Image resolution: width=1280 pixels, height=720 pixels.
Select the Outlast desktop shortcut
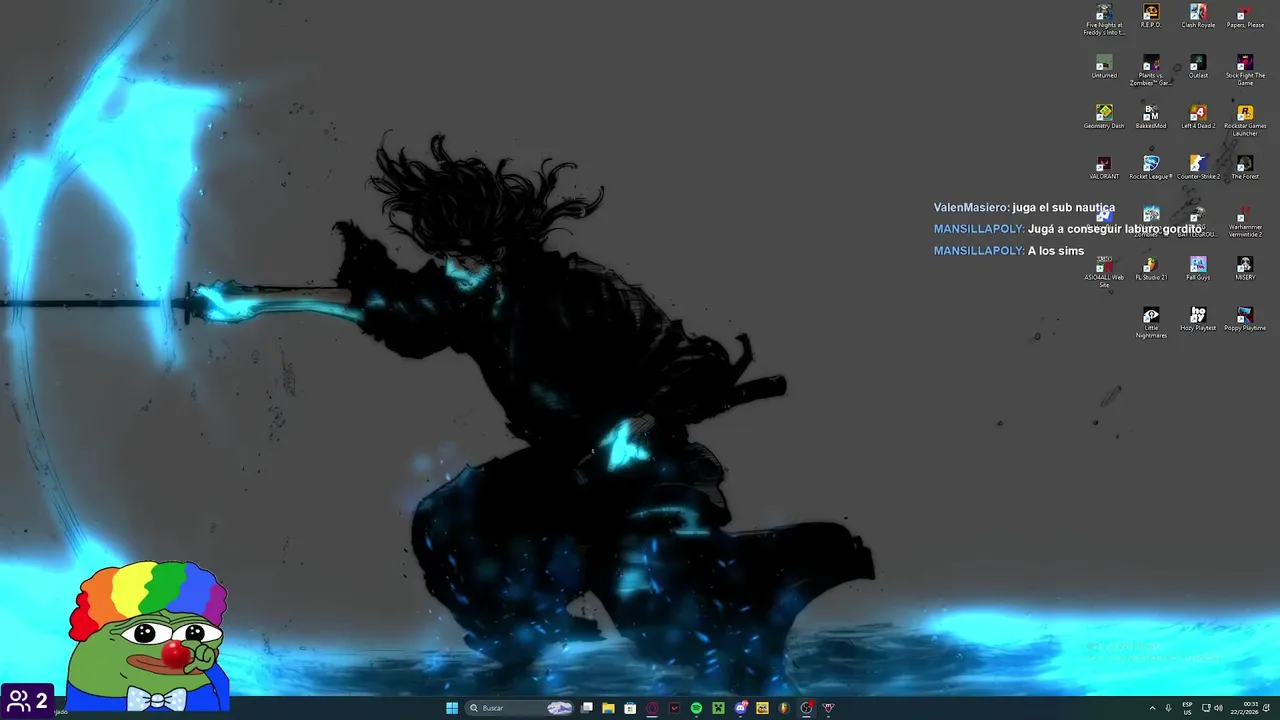[1198, 66]
